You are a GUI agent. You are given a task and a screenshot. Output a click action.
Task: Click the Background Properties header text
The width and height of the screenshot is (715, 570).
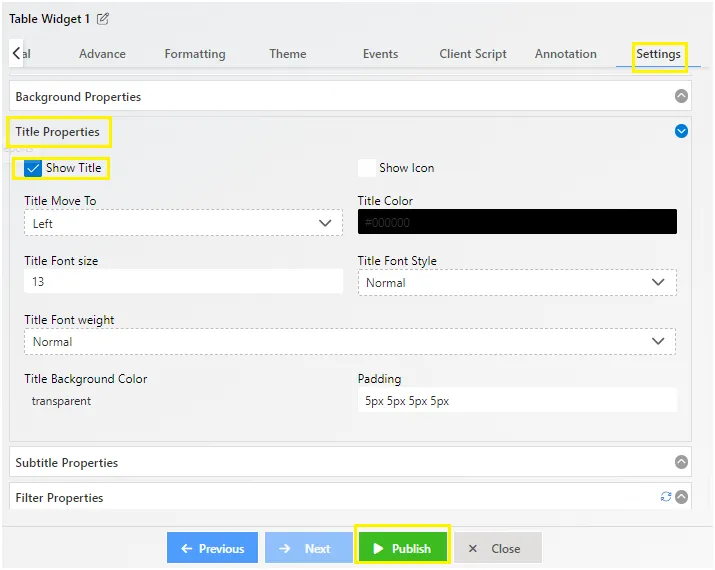click(x=78, y=97)
